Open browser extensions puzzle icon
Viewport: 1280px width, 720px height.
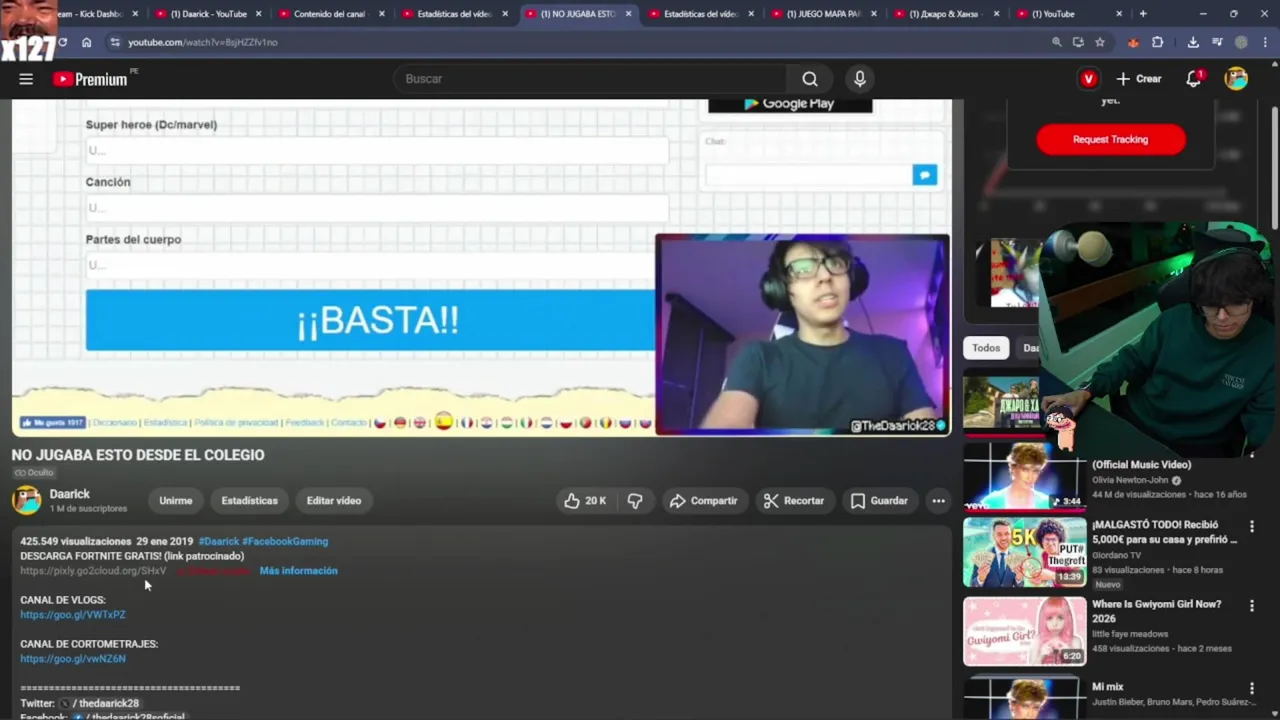coord(1157,42)
